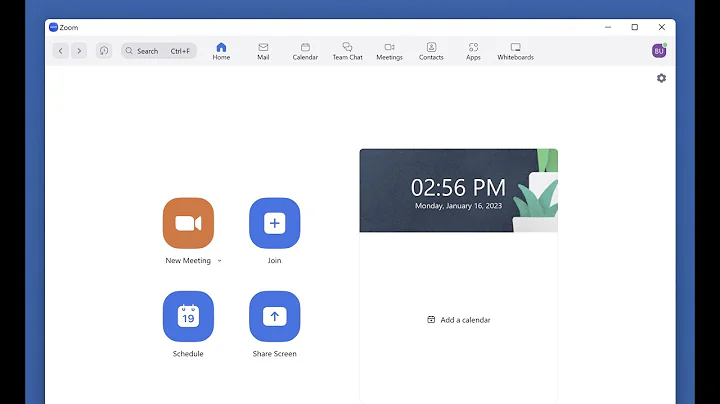Open the Apps tab

(x=473, y=51)
